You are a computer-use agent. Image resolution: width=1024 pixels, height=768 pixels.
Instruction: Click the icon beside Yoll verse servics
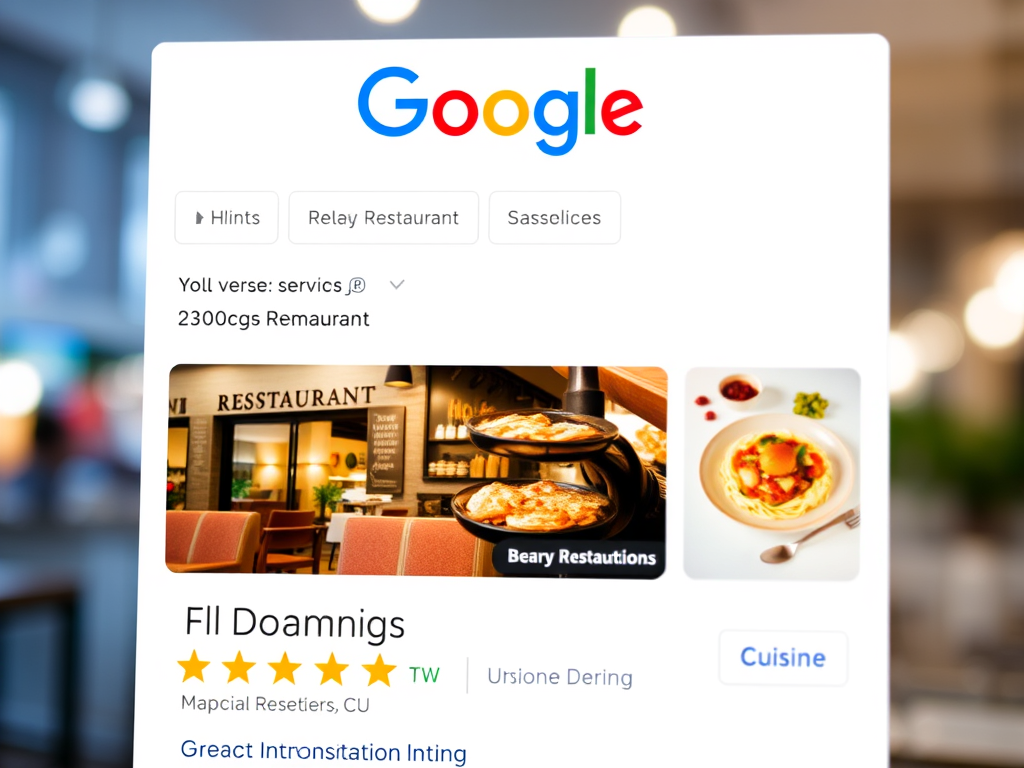click(357, 285)
